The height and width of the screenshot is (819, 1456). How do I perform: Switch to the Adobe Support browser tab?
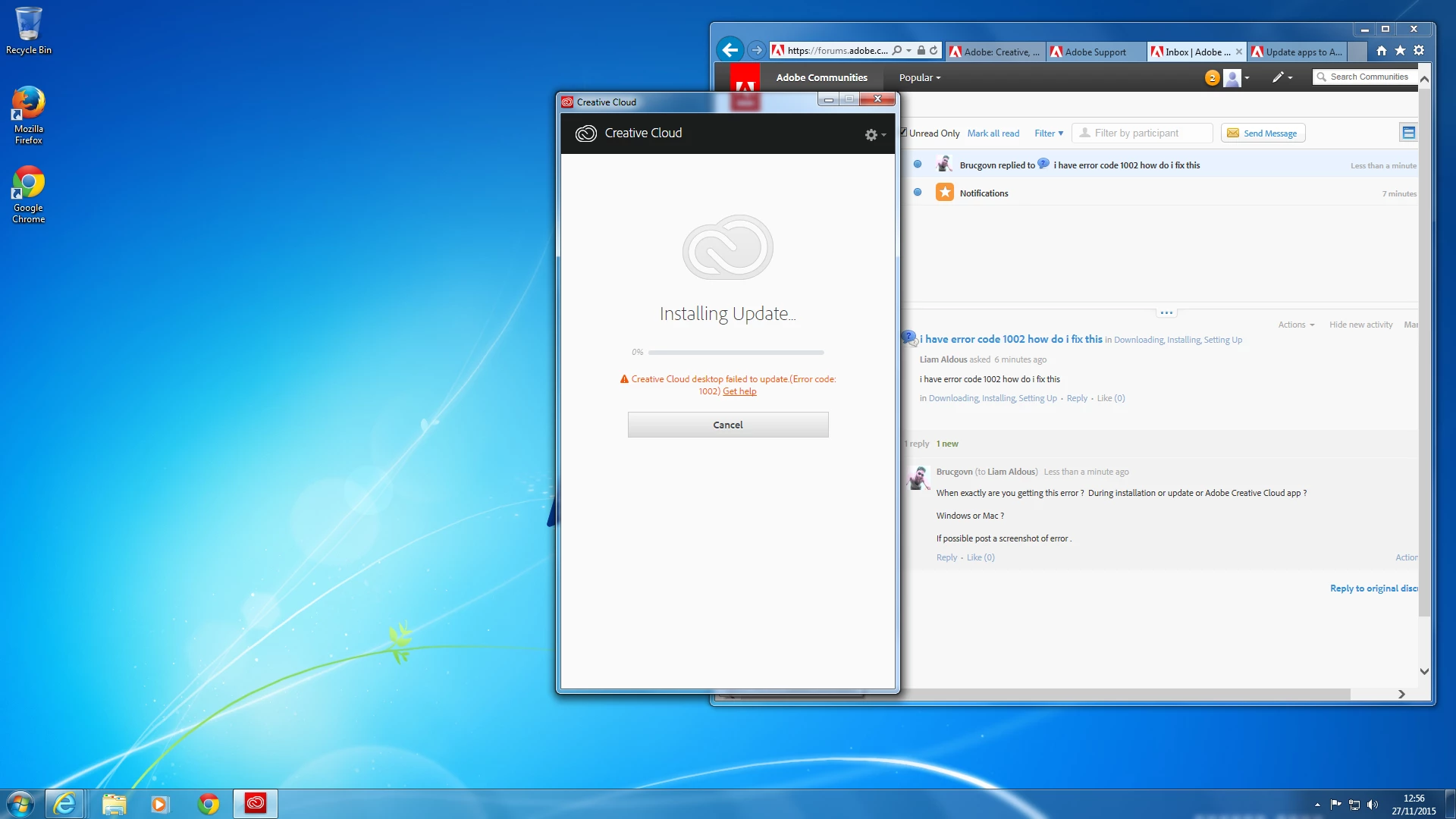click(1094, 52)
